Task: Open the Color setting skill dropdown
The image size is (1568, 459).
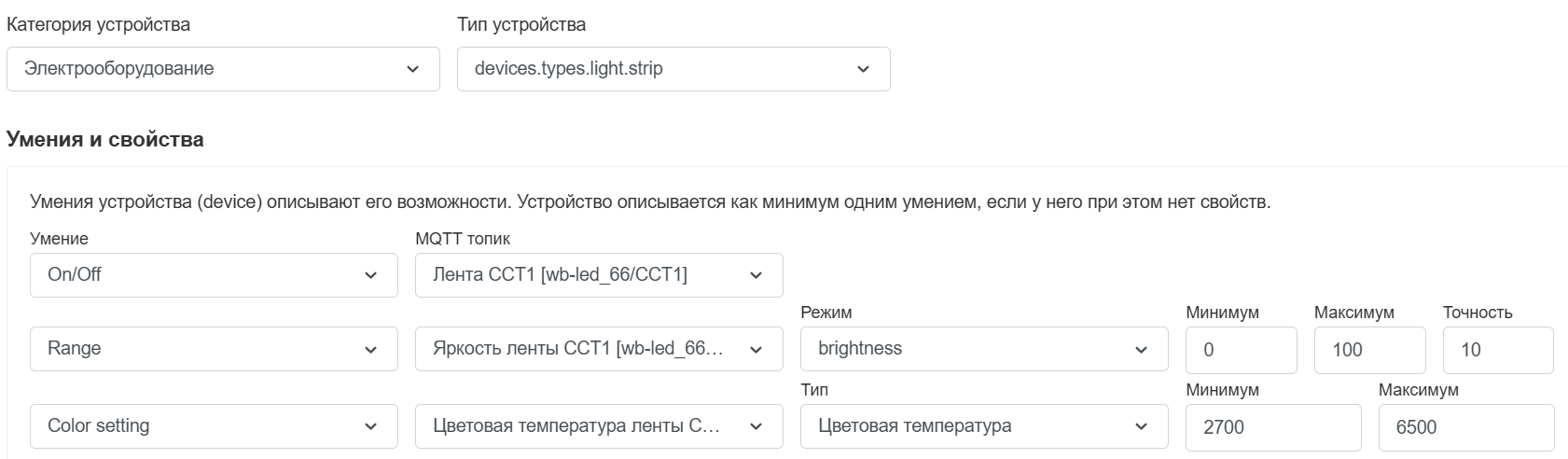Action: [x=214, y=426]
